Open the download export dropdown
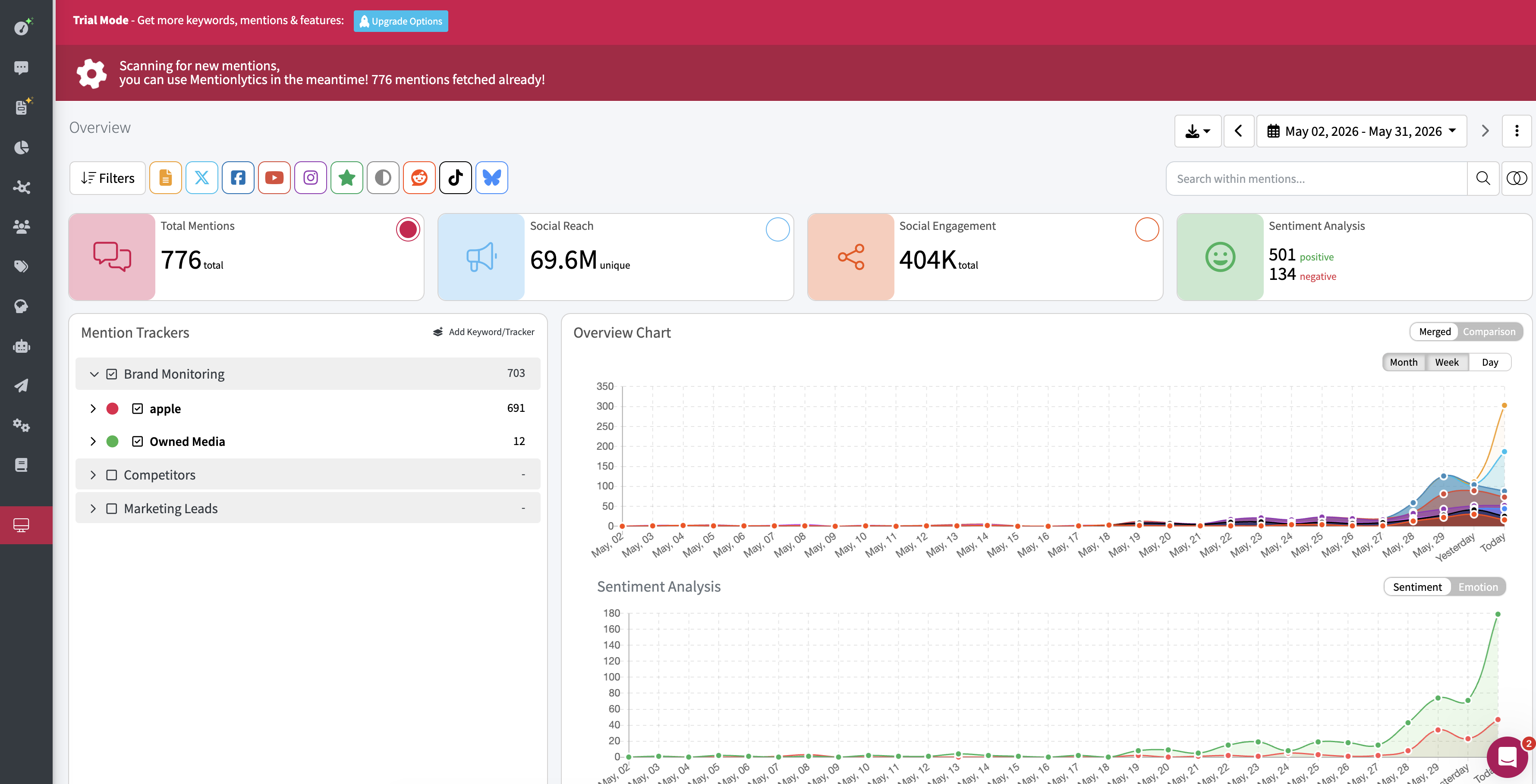Image resolution: width=1536 pixels, height=784 pixels. pyautogui.click(x=1197, y=131)
